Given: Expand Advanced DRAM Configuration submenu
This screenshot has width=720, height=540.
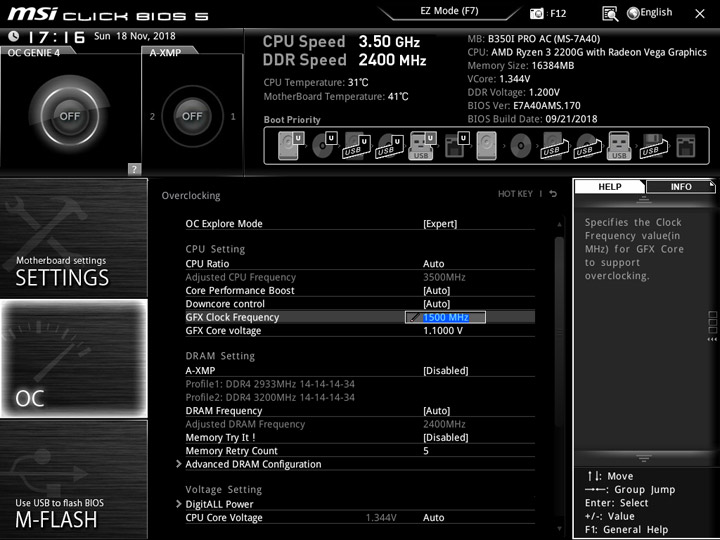Looking at the screenshot, I should pyautogui.click(x=253, y=464).
